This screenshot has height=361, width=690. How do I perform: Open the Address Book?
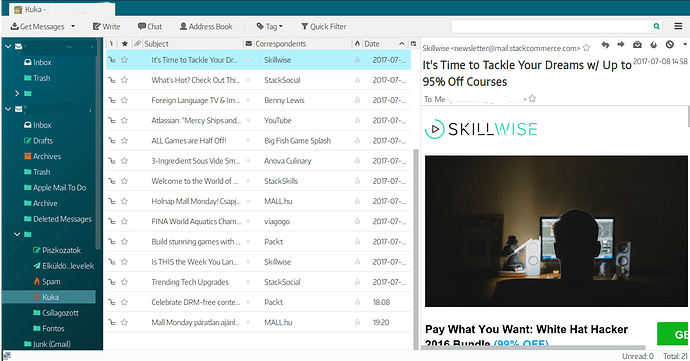click(x=206, y=26)
